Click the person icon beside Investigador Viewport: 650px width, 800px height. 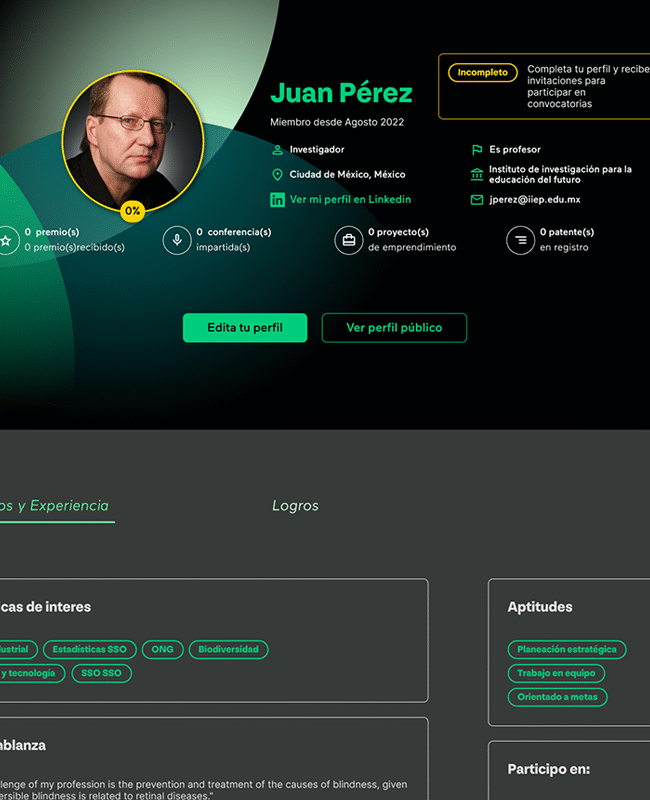click(x=277, y=150)
